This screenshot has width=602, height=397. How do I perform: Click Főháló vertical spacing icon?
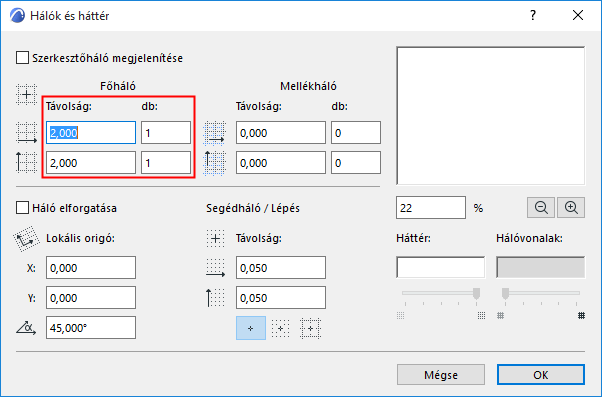pos(26,163)
